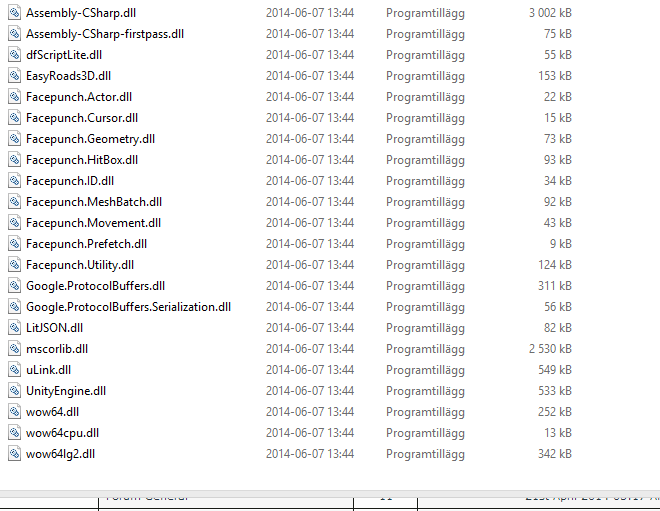
Task: Select file name Facepunch.Geometry.dll
Action: pos(90,139)
